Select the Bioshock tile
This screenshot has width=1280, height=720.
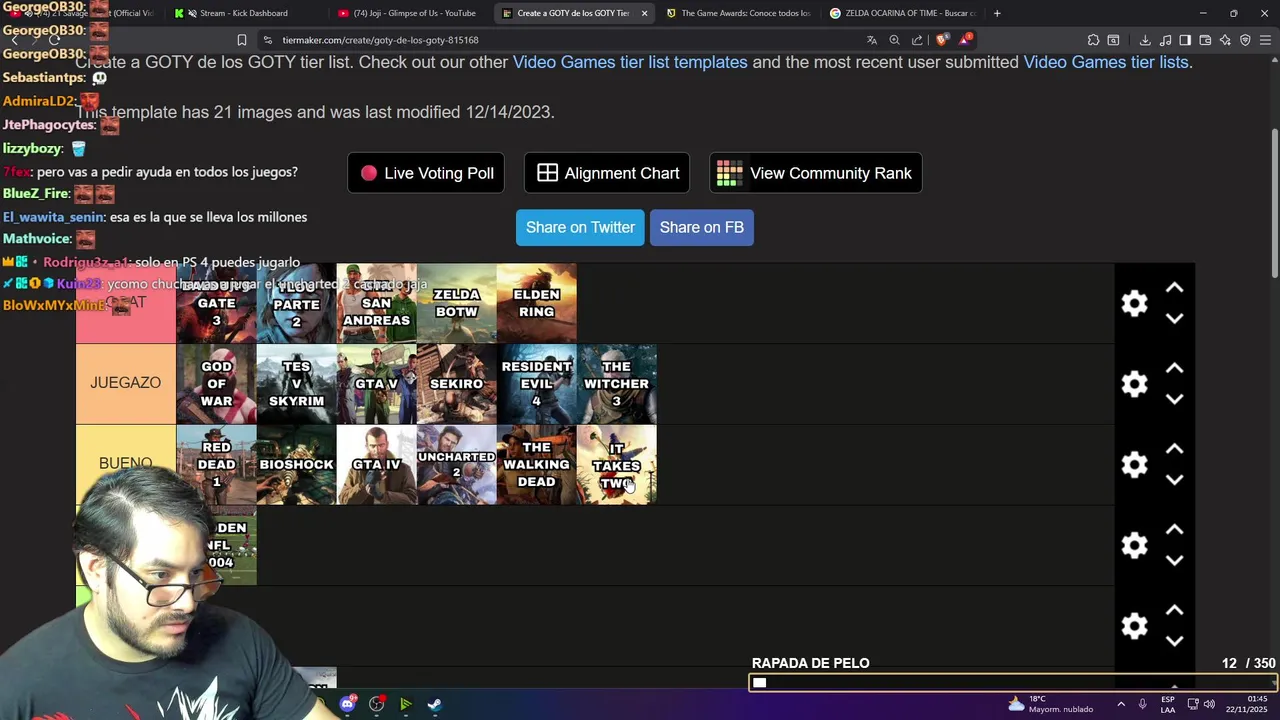297,465
